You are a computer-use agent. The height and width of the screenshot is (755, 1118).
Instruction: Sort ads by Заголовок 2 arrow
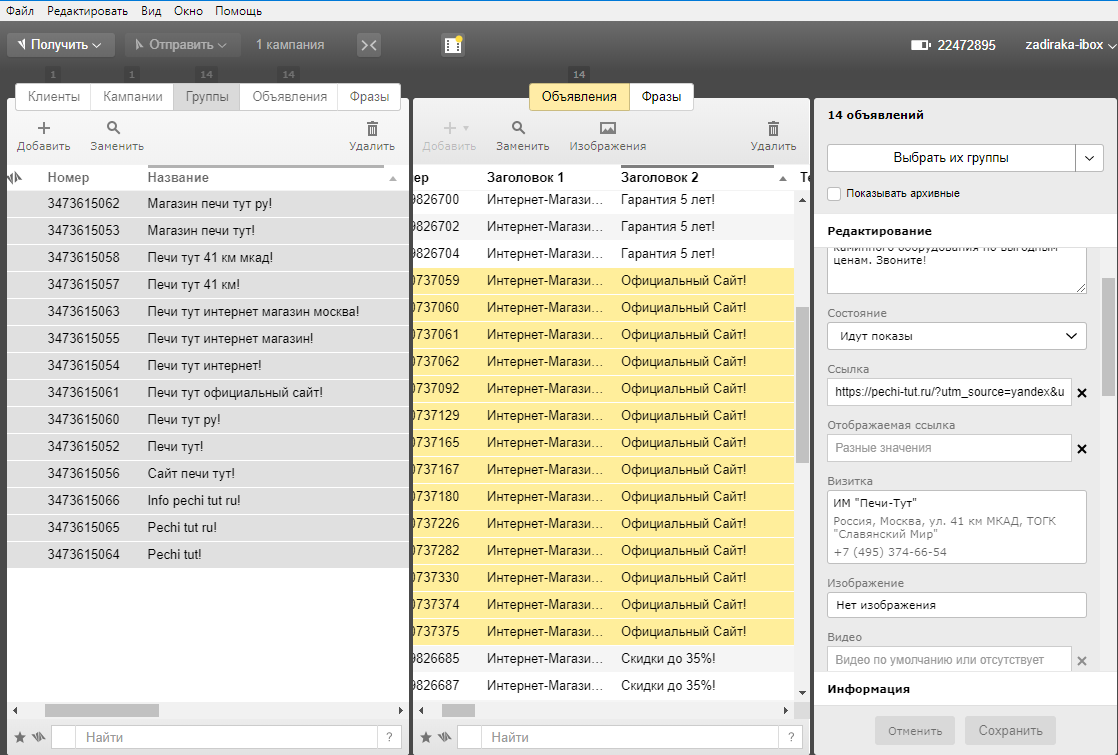click(x=783, y=178)
